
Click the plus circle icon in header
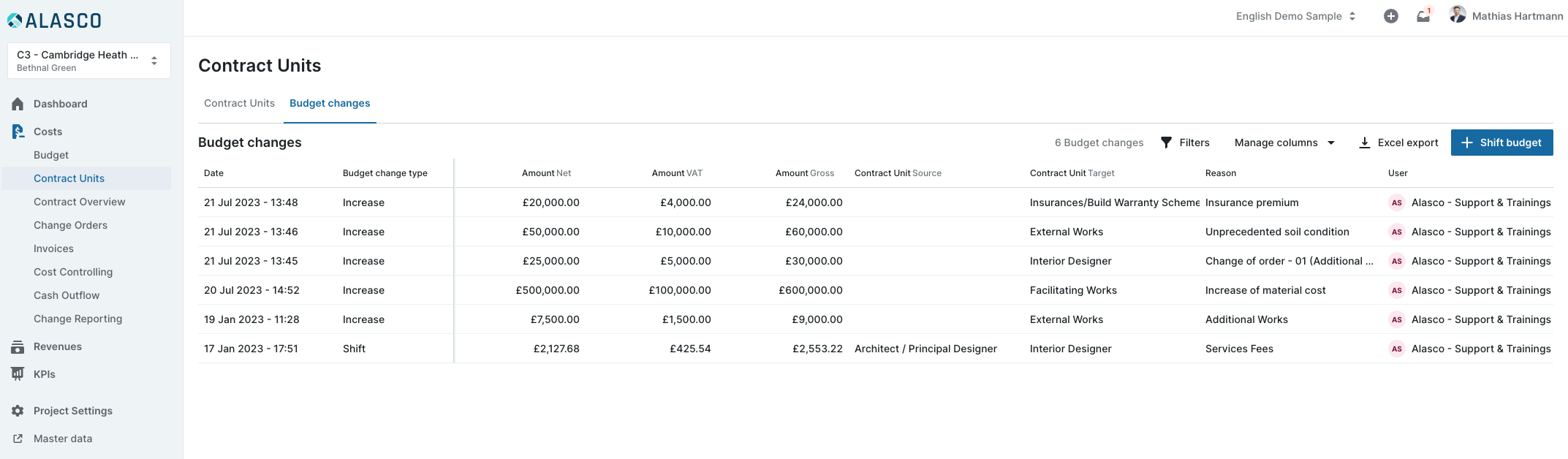pos(1390,16)
